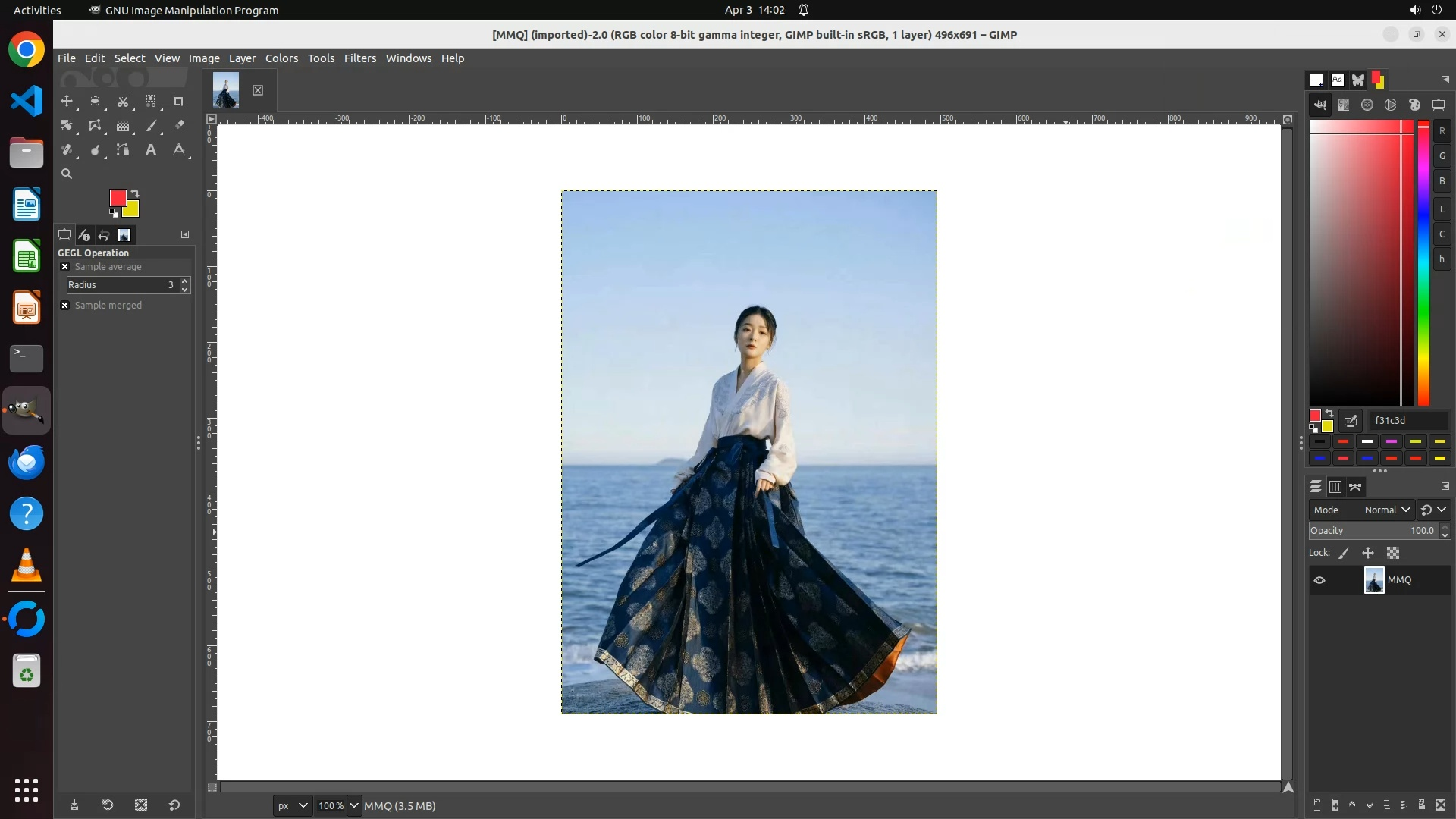Select the Crop tool
Screen dimensions: 1456x819
pos(179,102)
